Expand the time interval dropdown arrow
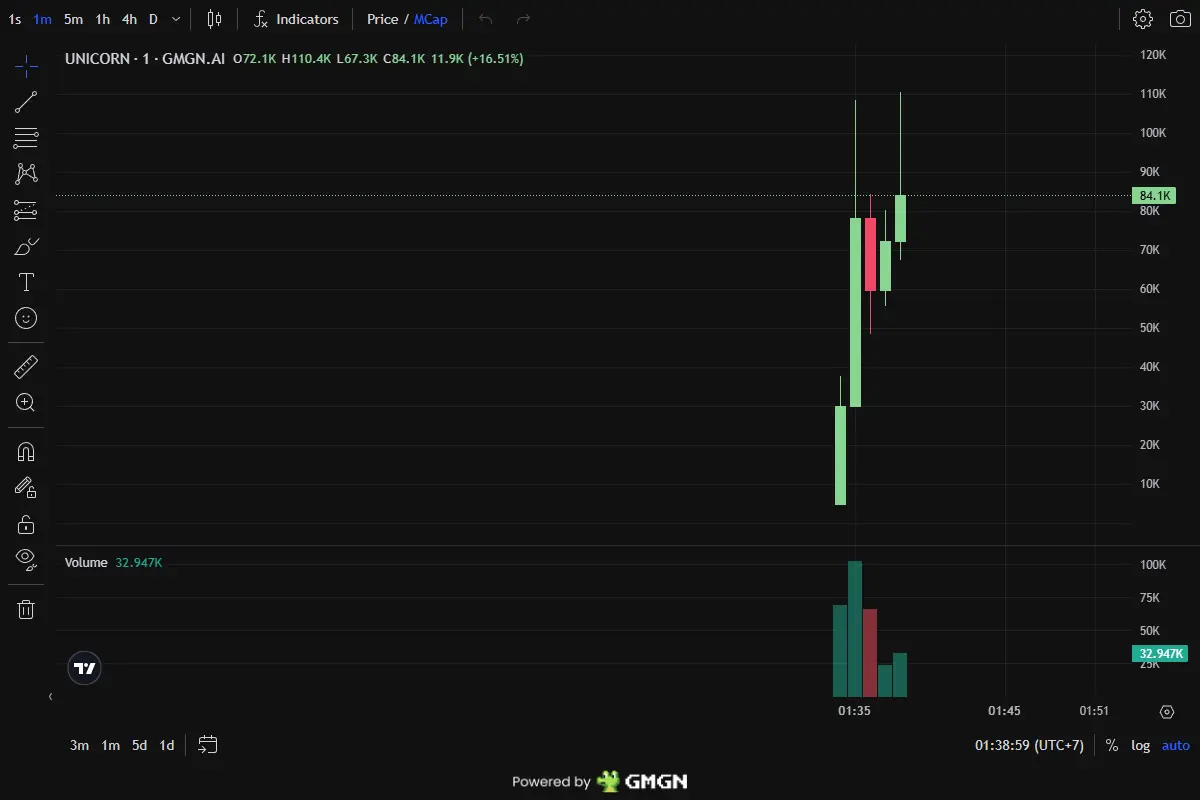The width and height of the screenshot is (1200, 800). tap(176, 19)
